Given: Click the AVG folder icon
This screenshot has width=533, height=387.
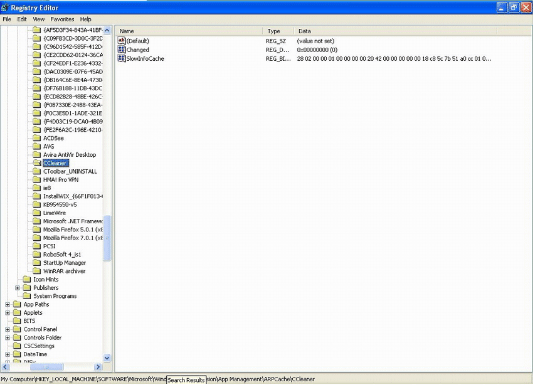Looking at the screenshot, I should click(x=37, y=146).
